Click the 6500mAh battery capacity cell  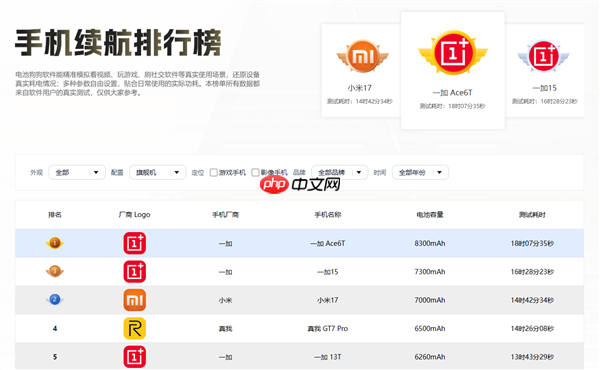pyautogui.click(x=430, y=328)
